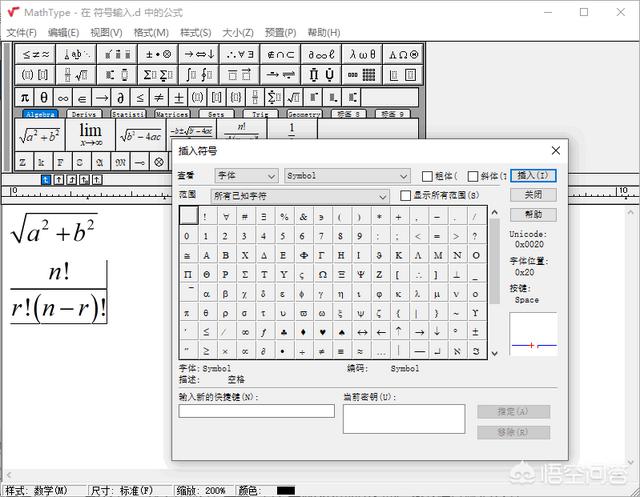Expand the range 所有已知字符 dropdown

(x=300, y=196)
